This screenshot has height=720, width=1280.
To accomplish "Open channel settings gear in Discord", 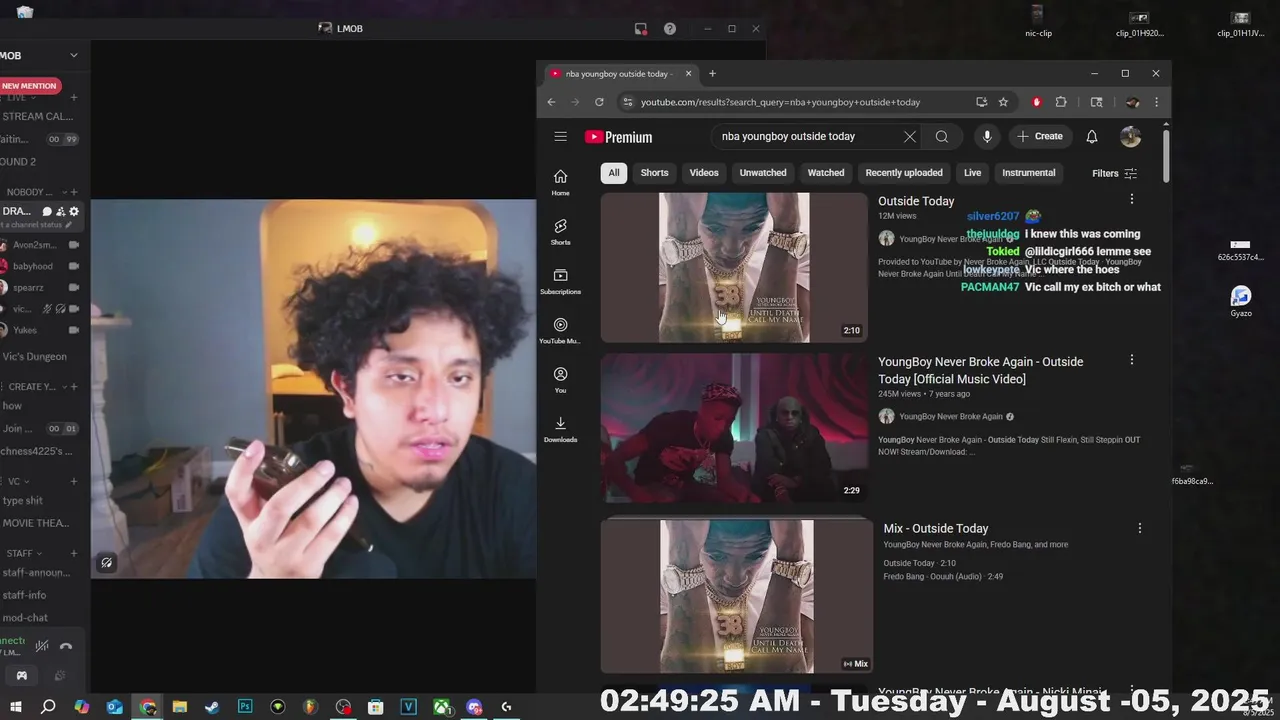I will (74, 211).
